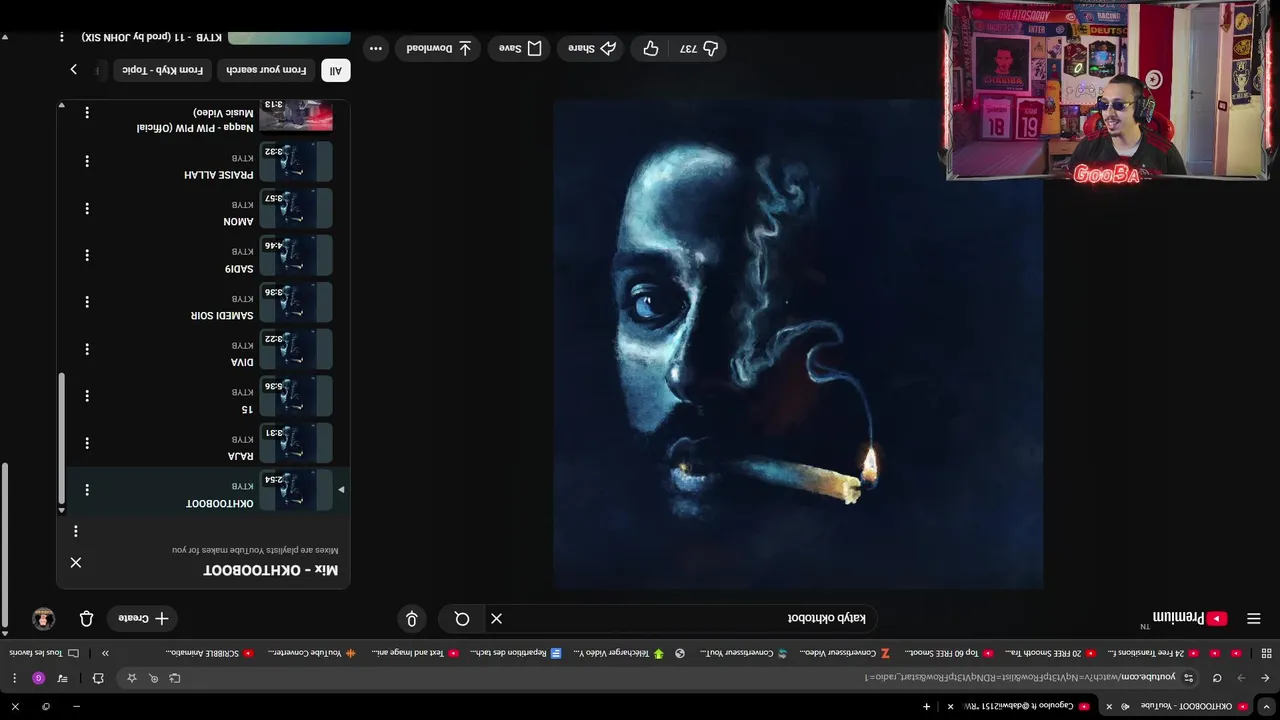Open the mix panel three-dot options menu
Screen dimensions: 1280x720
tap(76, 532)
